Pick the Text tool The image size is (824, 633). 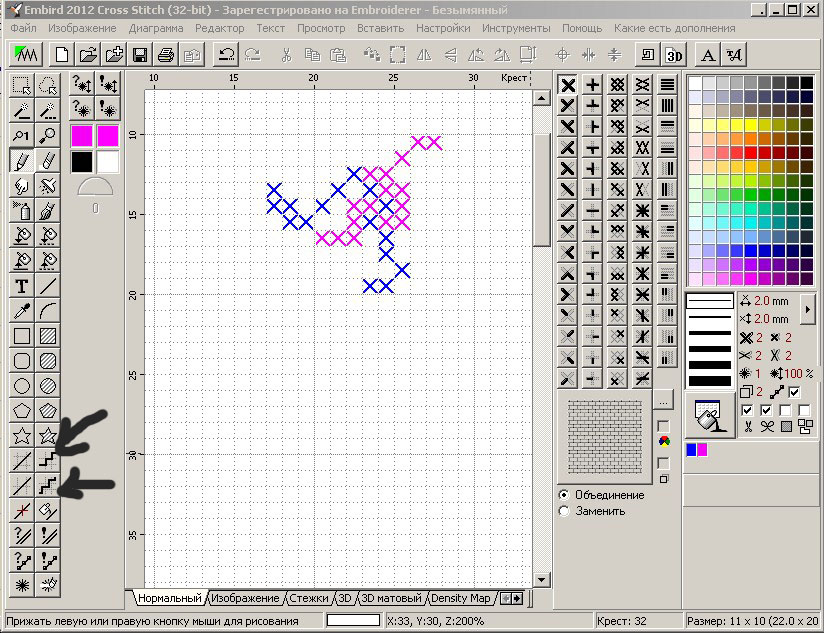click(21, 286)
